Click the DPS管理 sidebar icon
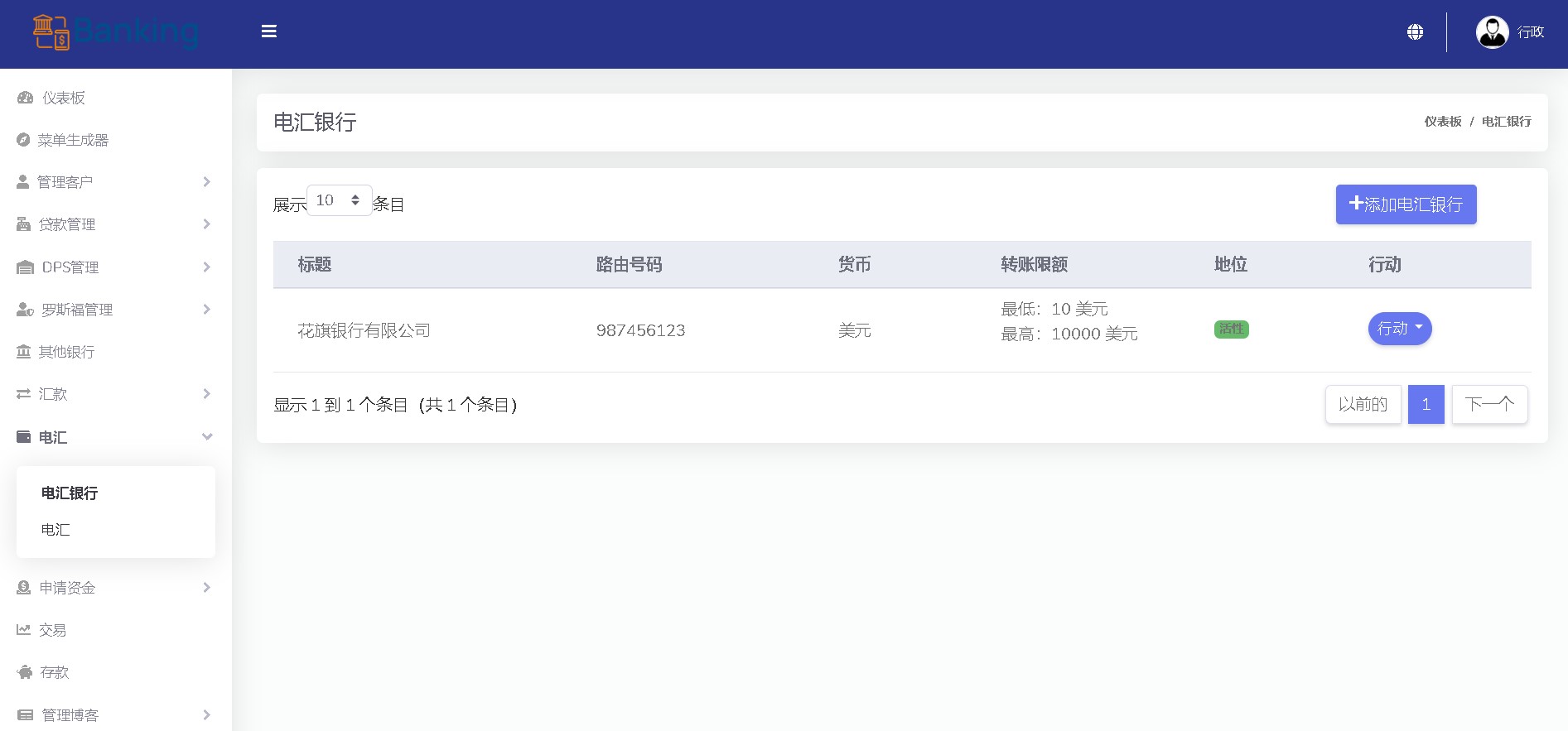Image resolution: width=1568 pixels, height=731 pixels. pyautogui.click(x=26, y=267)
